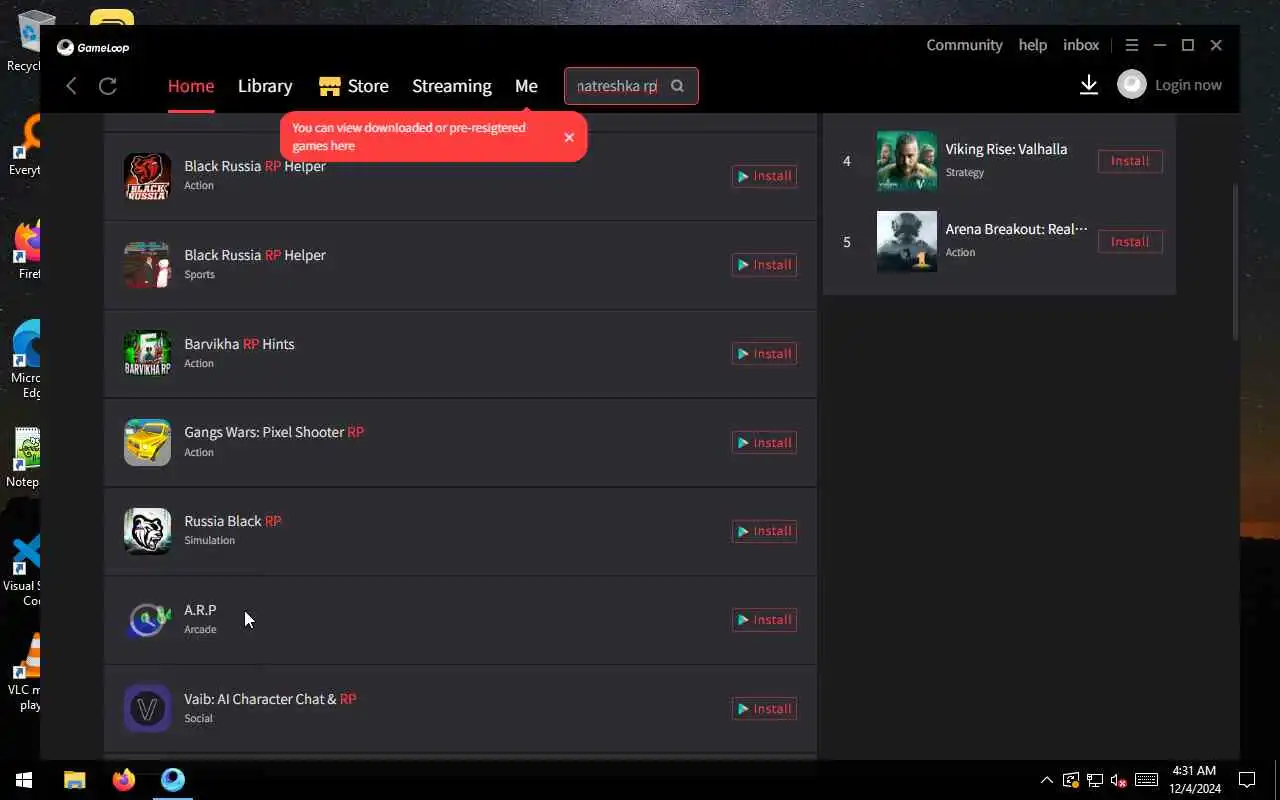Viewport: 1280px width, 800px height.
Task: Click the search magnifier icon
Action: (x=677, y=86)
